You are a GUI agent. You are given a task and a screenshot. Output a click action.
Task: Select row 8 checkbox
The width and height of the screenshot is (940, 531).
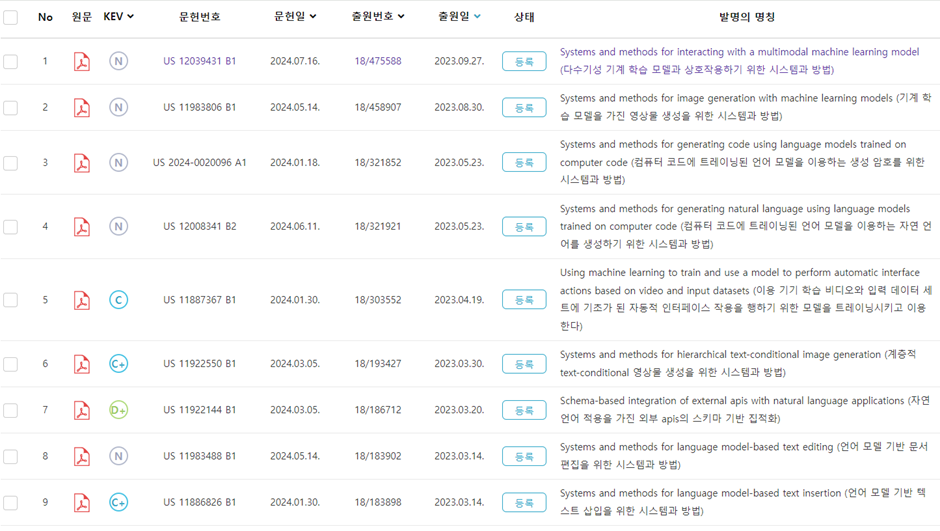coord(10,457)
